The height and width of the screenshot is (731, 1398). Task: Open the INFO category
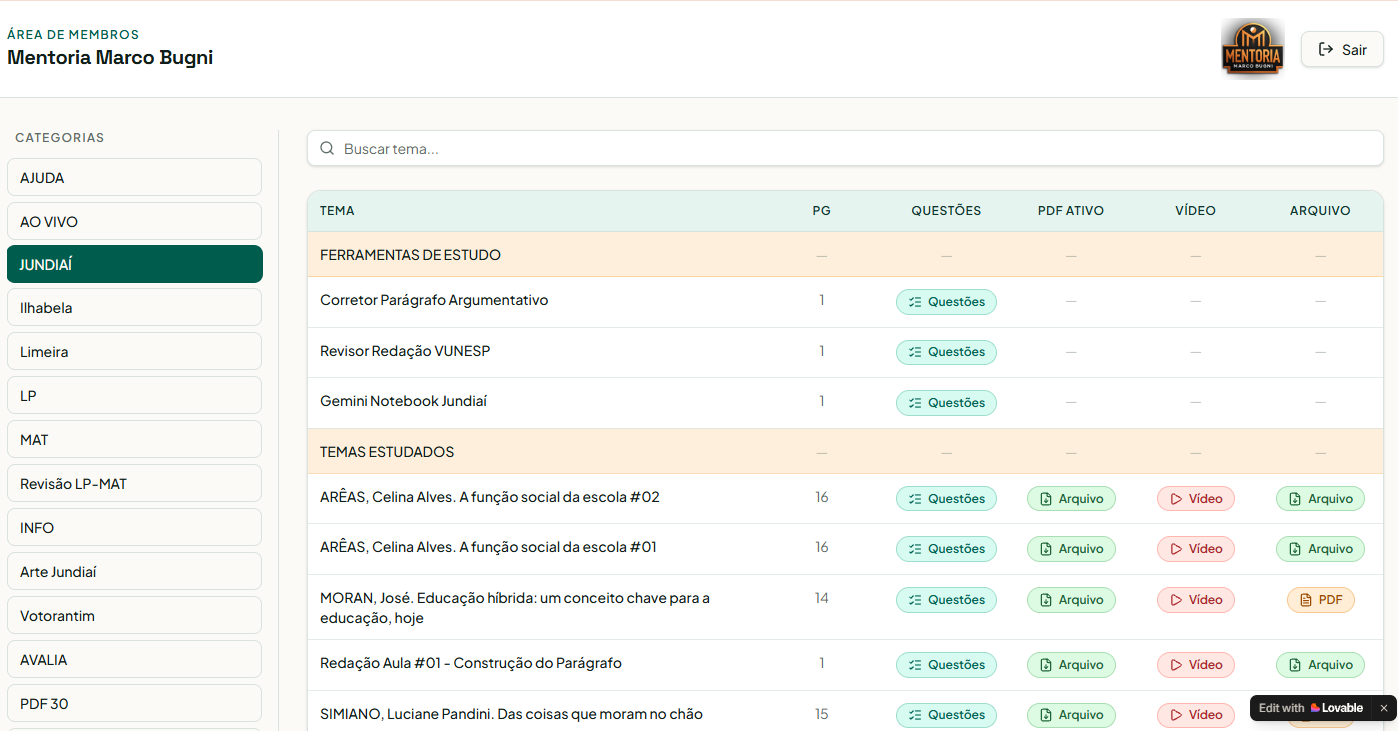pyautogui.click(x=134, y=528)
